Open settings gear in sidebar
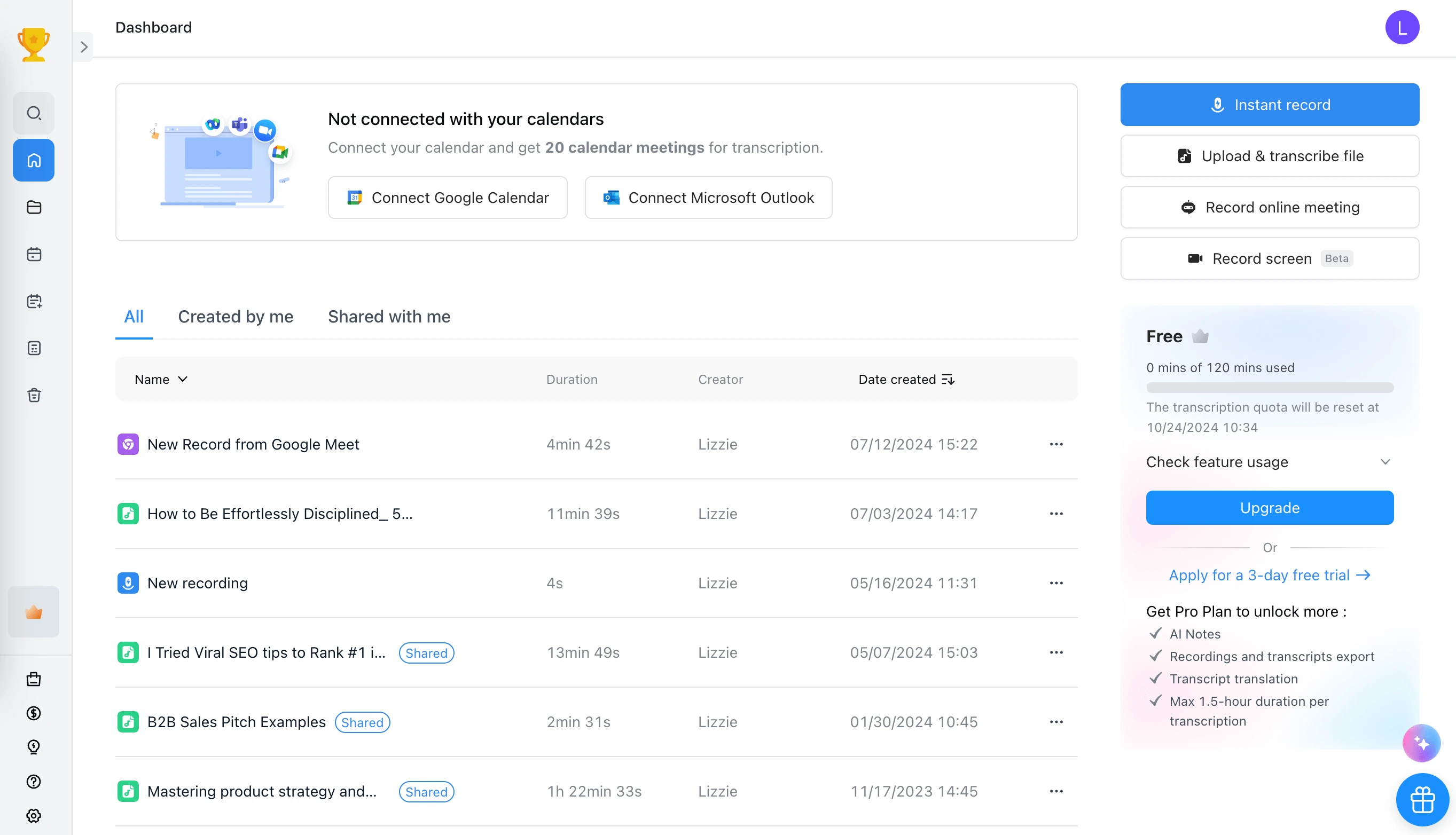Viewport: 1456px width, 835px height. pos(34,815)
